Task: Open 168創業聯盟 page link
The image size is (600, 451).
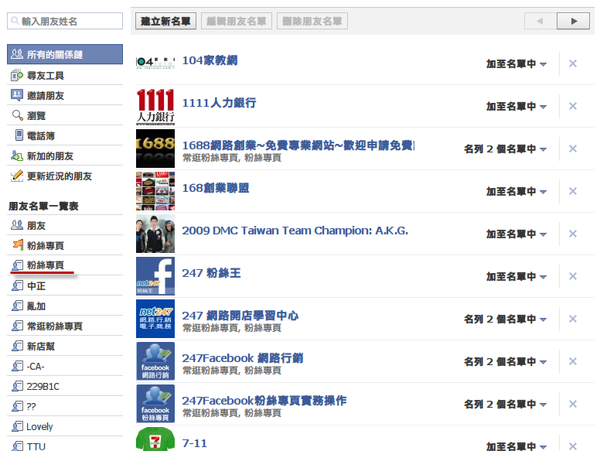Action: pyautogui.click(x=215, y=188)
